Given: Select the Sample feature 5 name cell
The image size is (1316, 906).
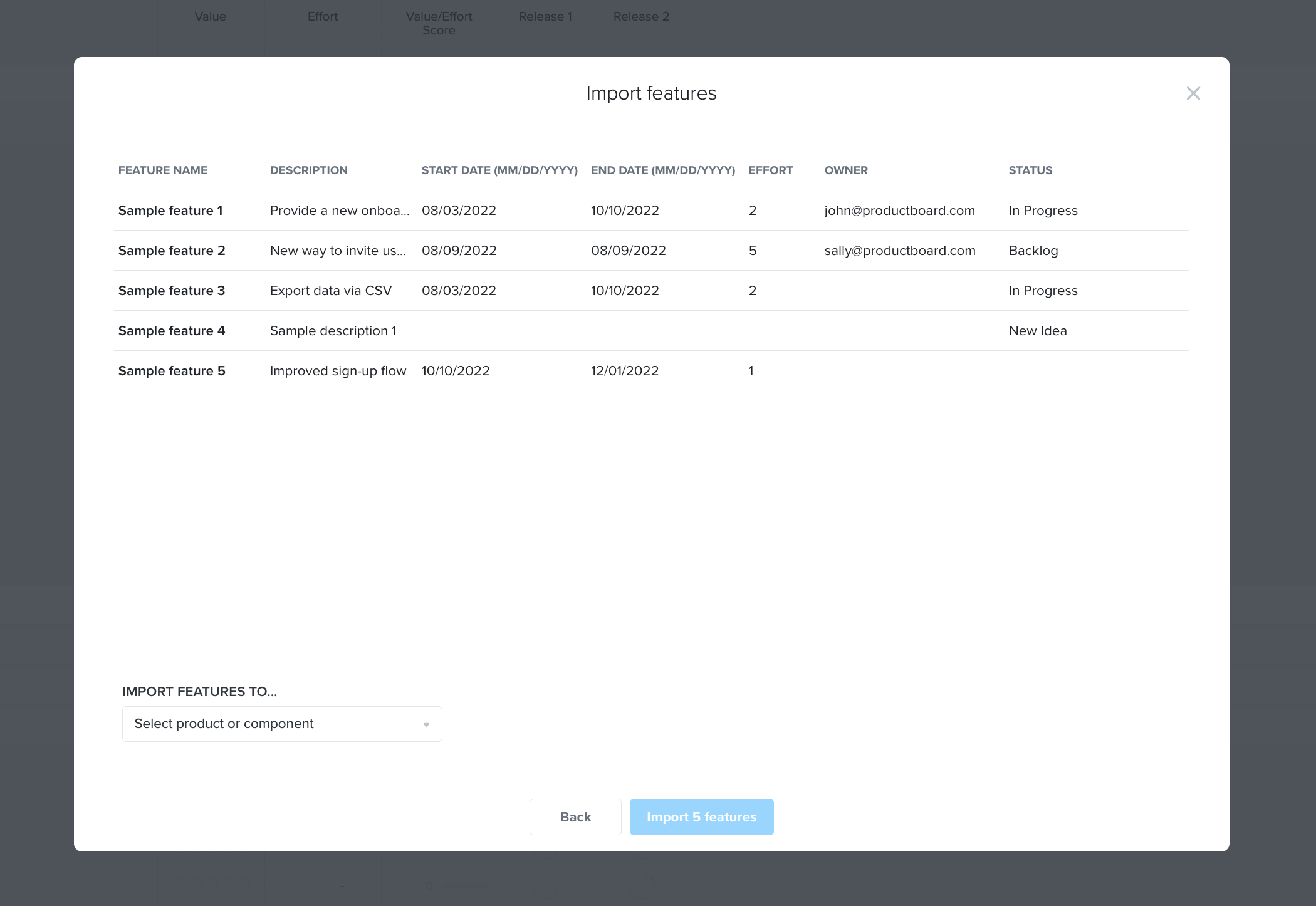Looking at the screenshot, I should (172, 371).
